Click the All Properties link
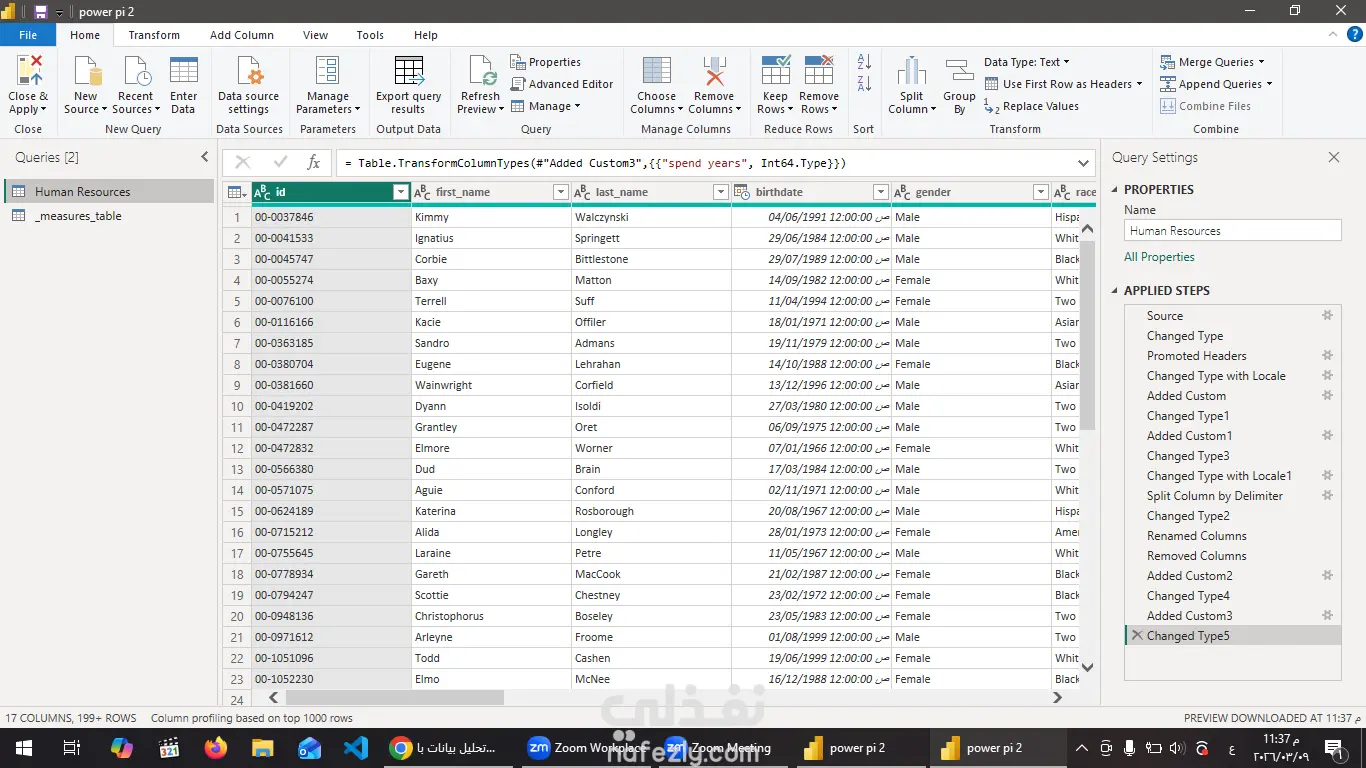This screenshot has width=1366, height=768. (1159, 257)
